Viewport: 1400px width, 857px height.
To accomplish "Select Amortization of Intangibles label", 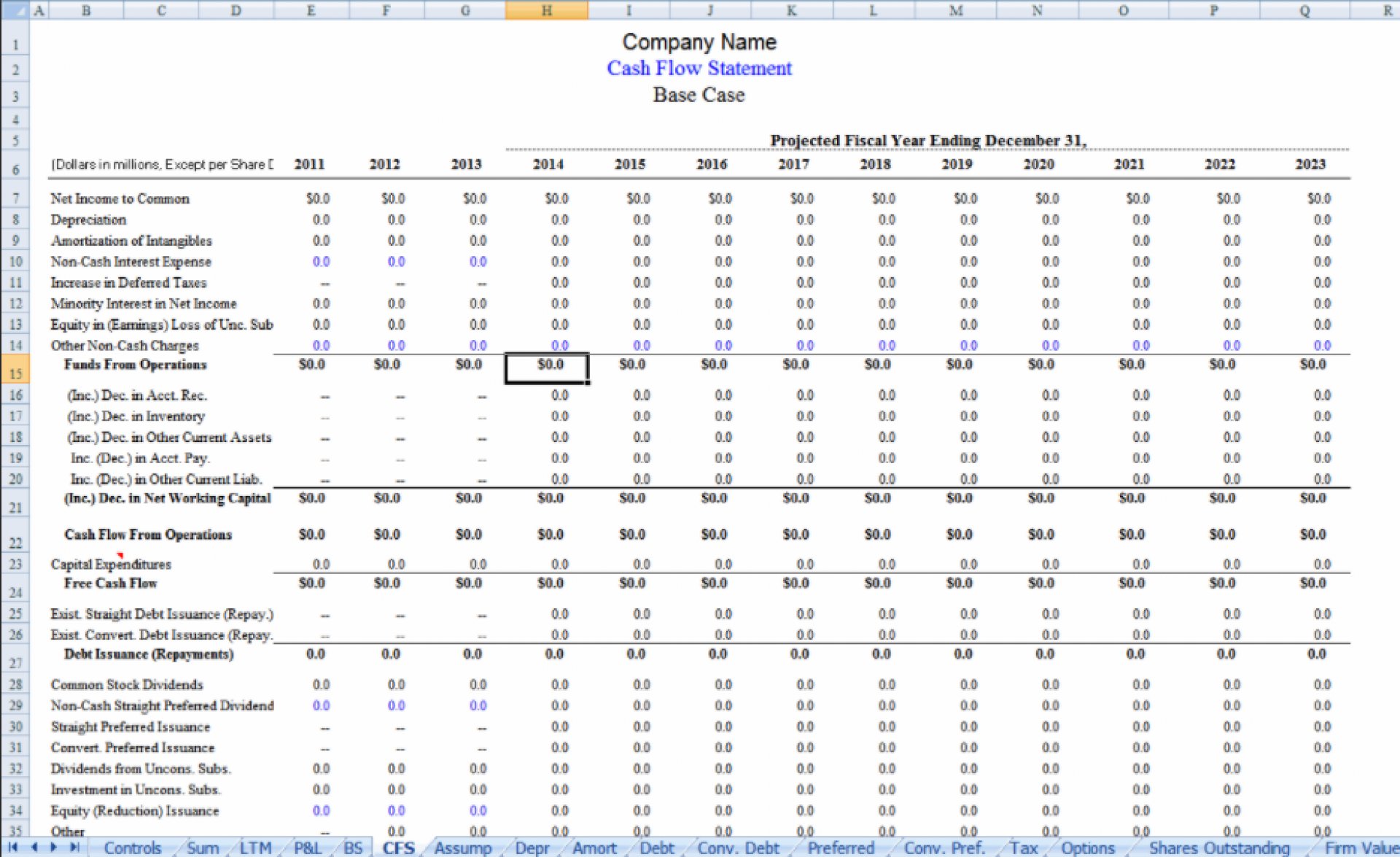I will (x=131, y=241).
